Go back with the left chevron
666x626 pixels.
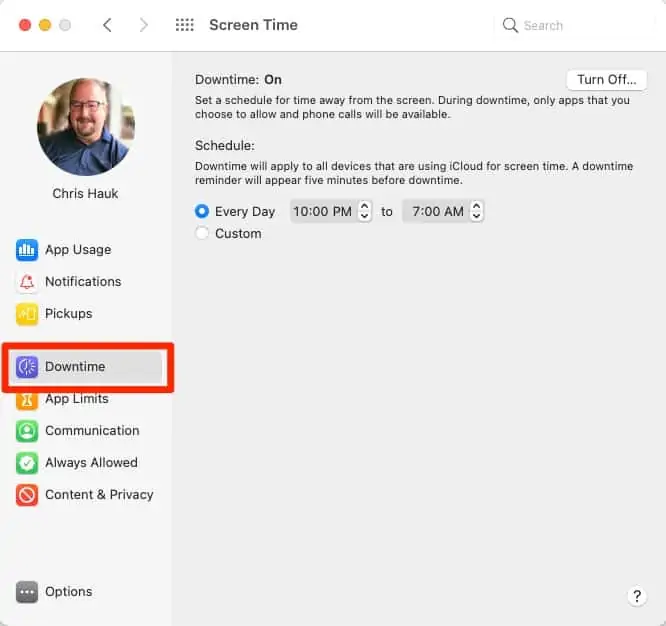click(107, 25)
